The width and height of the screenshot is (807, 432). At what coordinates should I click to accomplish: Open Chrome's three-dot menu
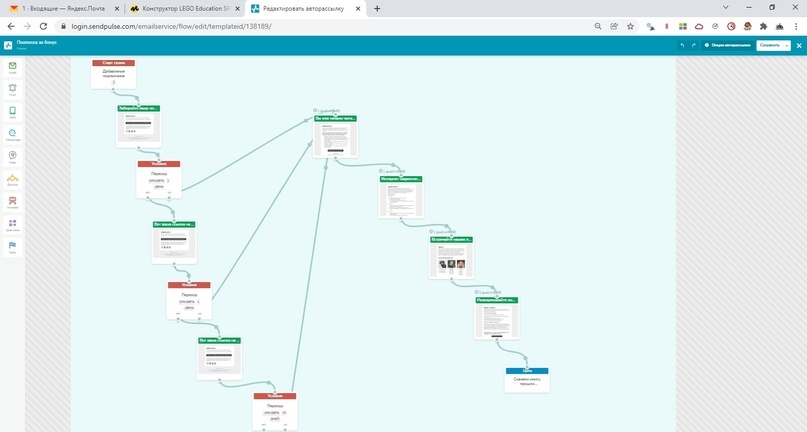[x=794, y=26]
